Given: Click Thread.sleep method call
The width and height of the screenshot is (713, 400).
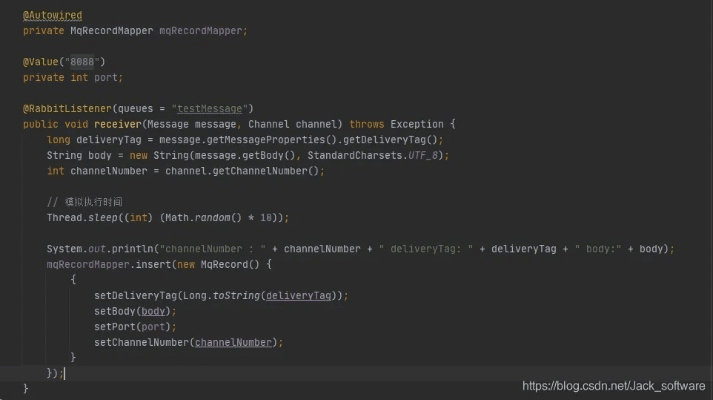Looking at the screenshot, I should [x=85, y=217].
